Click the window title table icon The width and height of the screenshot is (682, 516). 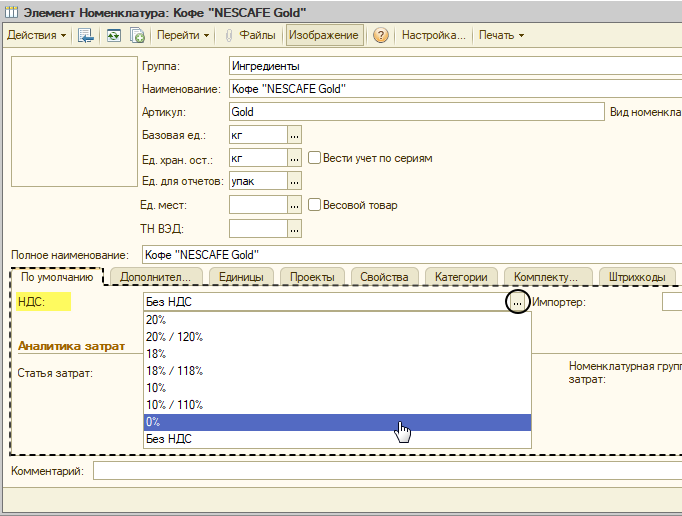11,12
